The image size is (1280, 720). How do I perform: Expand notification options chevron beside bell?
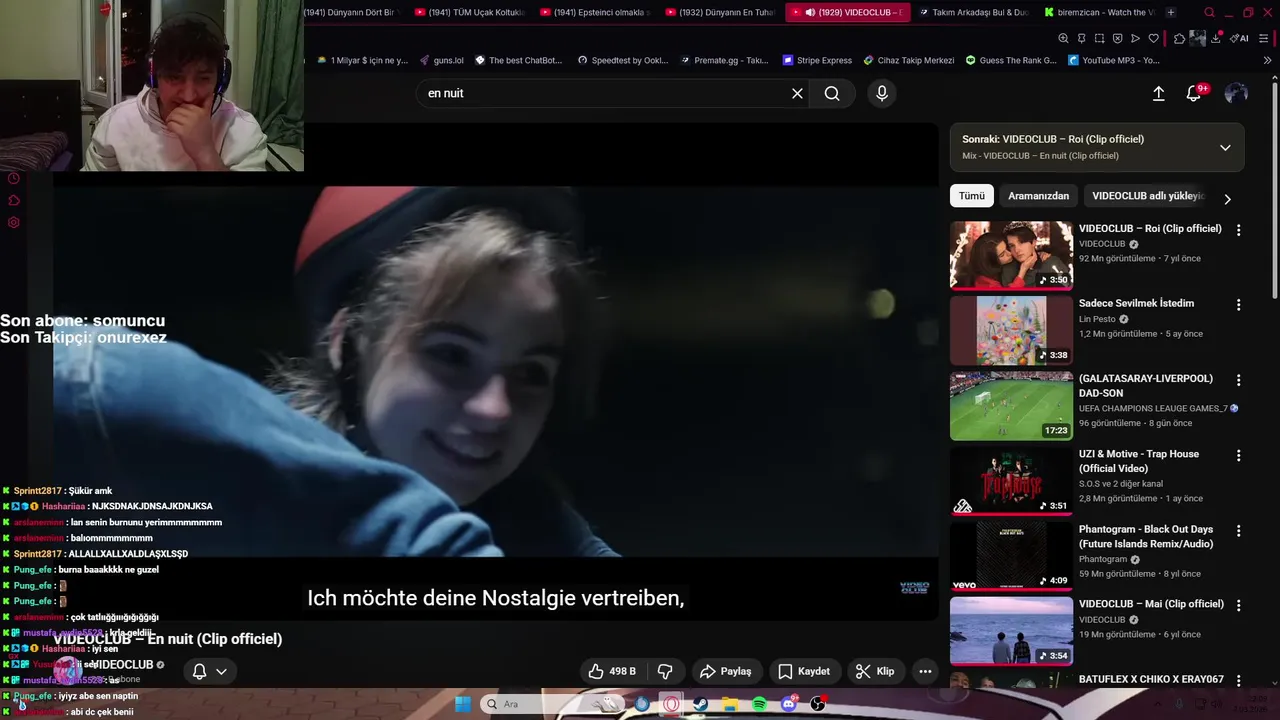click(221, 671)
